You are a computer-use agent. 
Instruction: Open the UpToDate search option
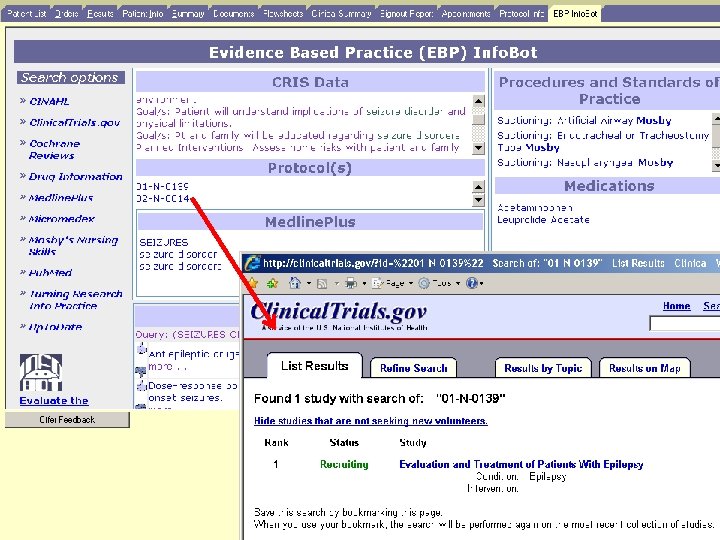click(x=55, y=327)
